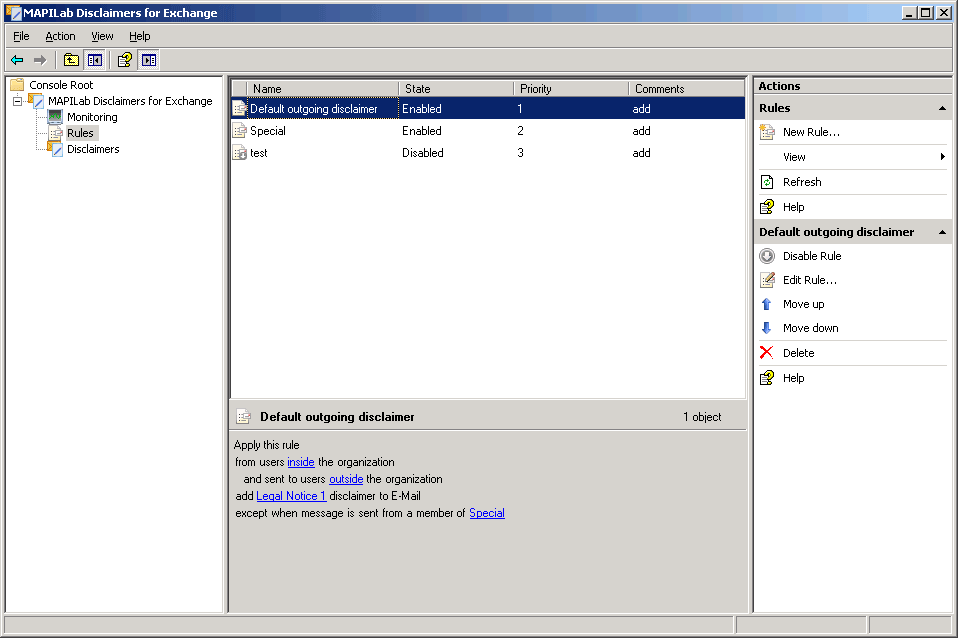
Task: Select the Disclaimers tree item
Action: click(x=93, y=149)
